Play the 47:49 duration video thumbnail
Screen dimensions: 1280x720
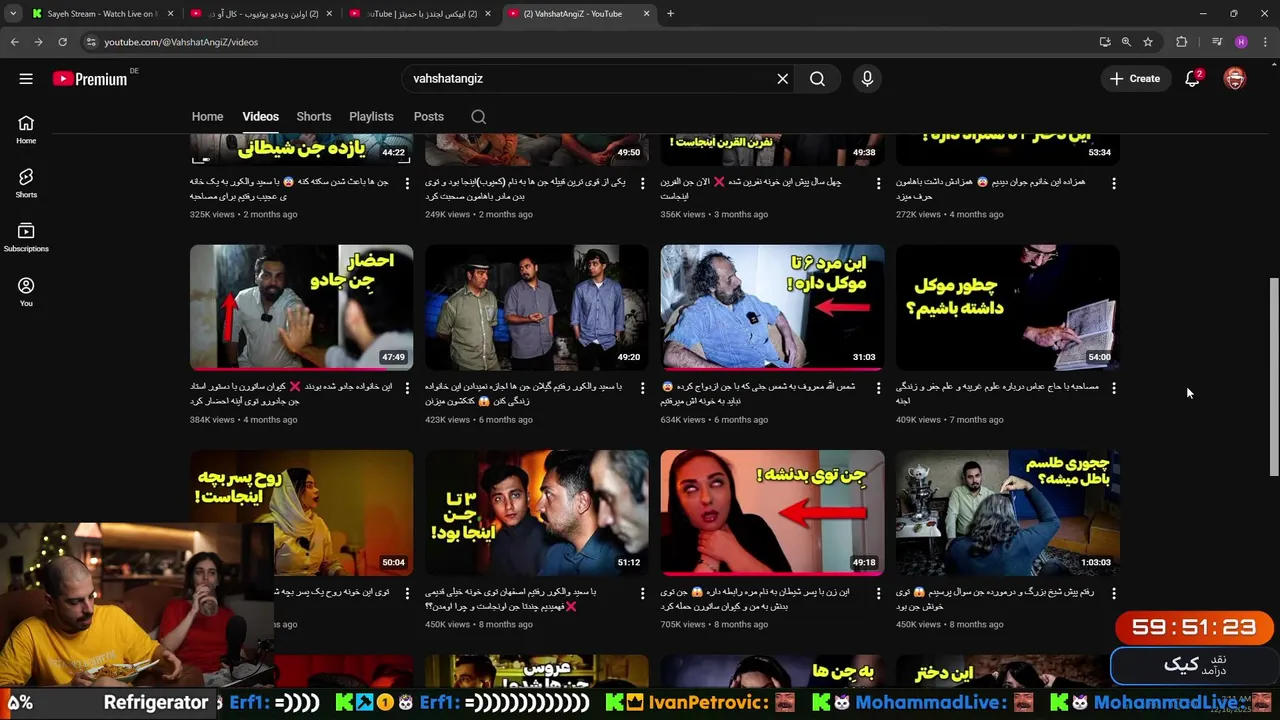(x=301, y=307)
